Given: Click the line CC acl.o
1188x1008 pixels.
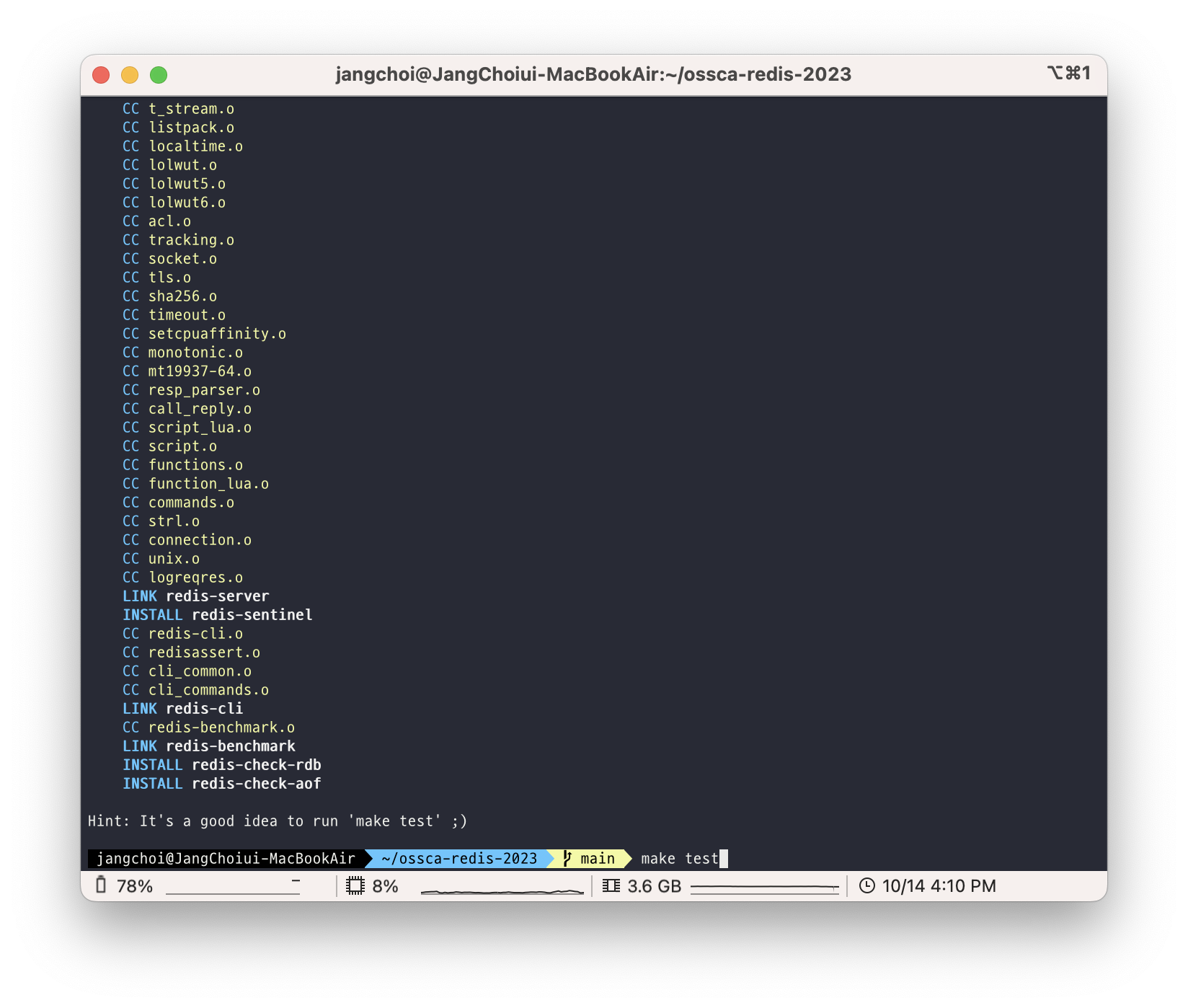Looking at the screenshot, I should [x=157, y=221].
